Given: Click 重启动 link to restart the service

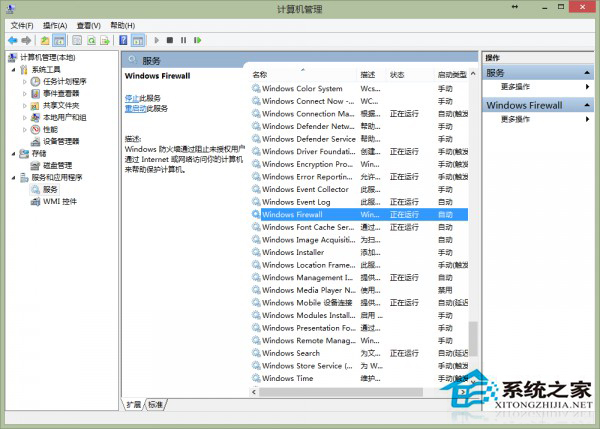Looking at the screenshot, I should [x=135, y=109].
